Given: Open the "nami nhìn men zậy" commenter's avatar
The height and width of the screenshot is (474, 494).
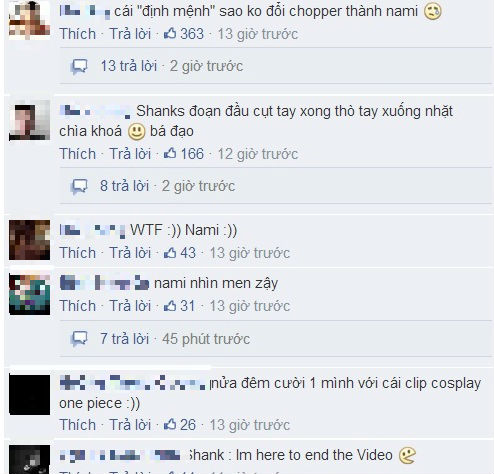Looking at the screenshot, I should point(29,295).
